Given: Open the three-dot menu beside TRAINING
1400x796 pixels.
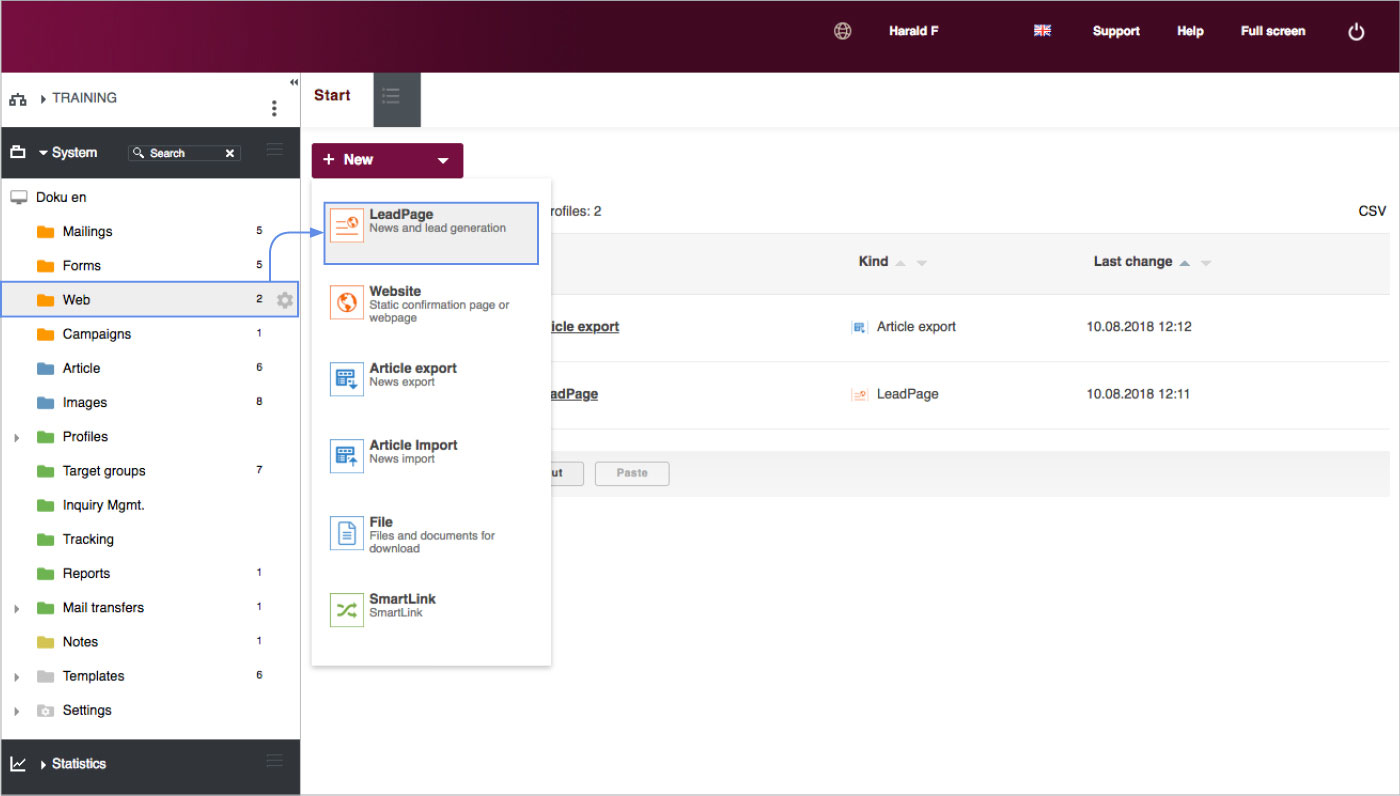Looking at the screenshot, I should (274, 108).
